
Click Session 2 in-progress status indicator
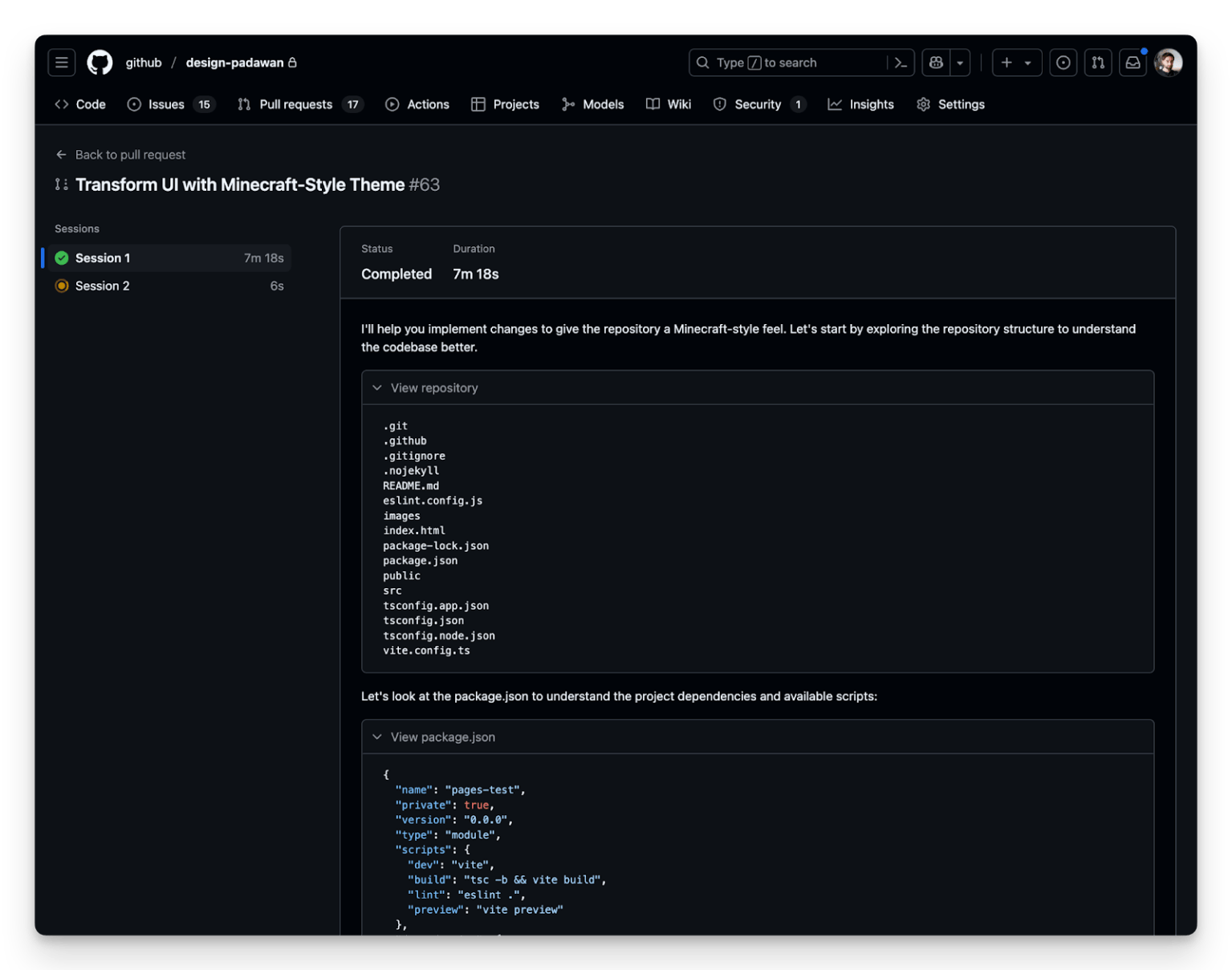click(62, 286)
